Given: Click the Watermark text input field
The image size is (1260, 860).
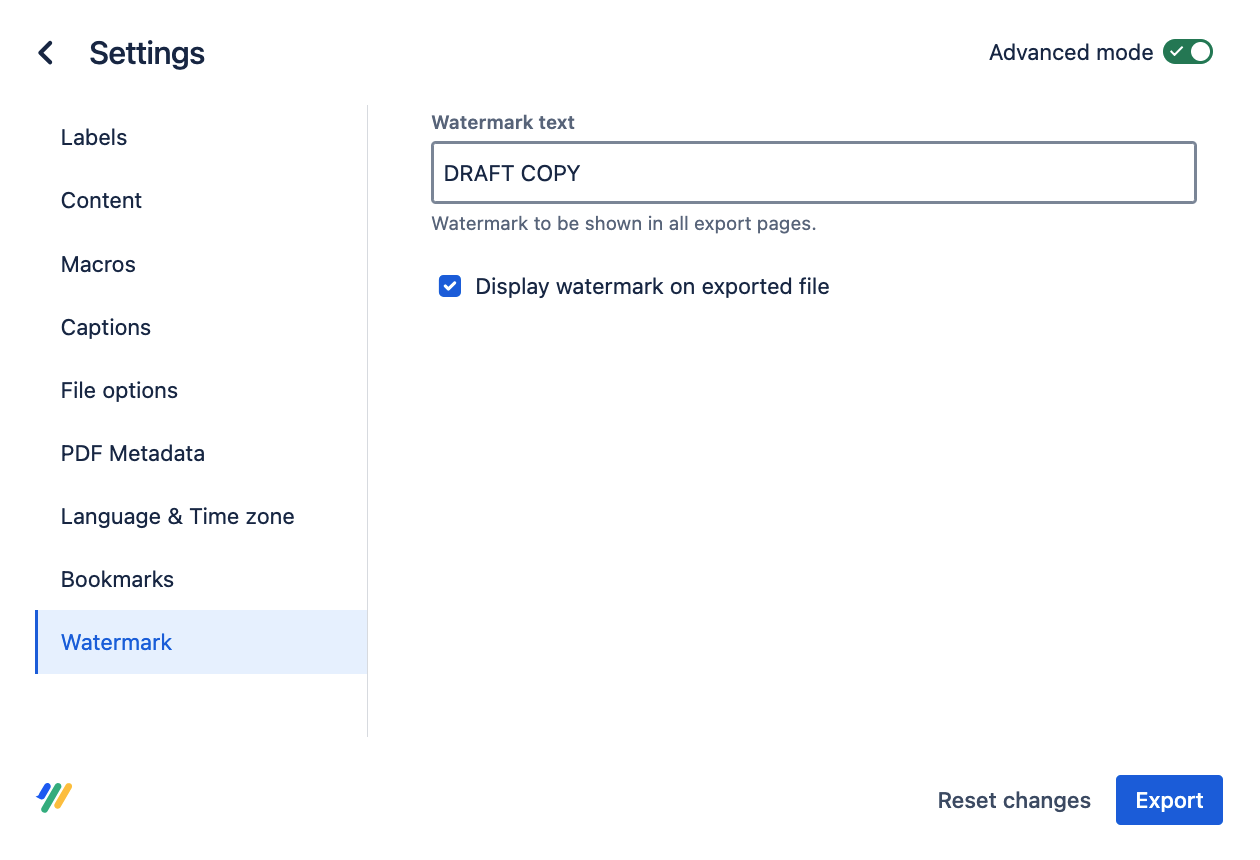Looking at the screenshot, I should [813, 173].
